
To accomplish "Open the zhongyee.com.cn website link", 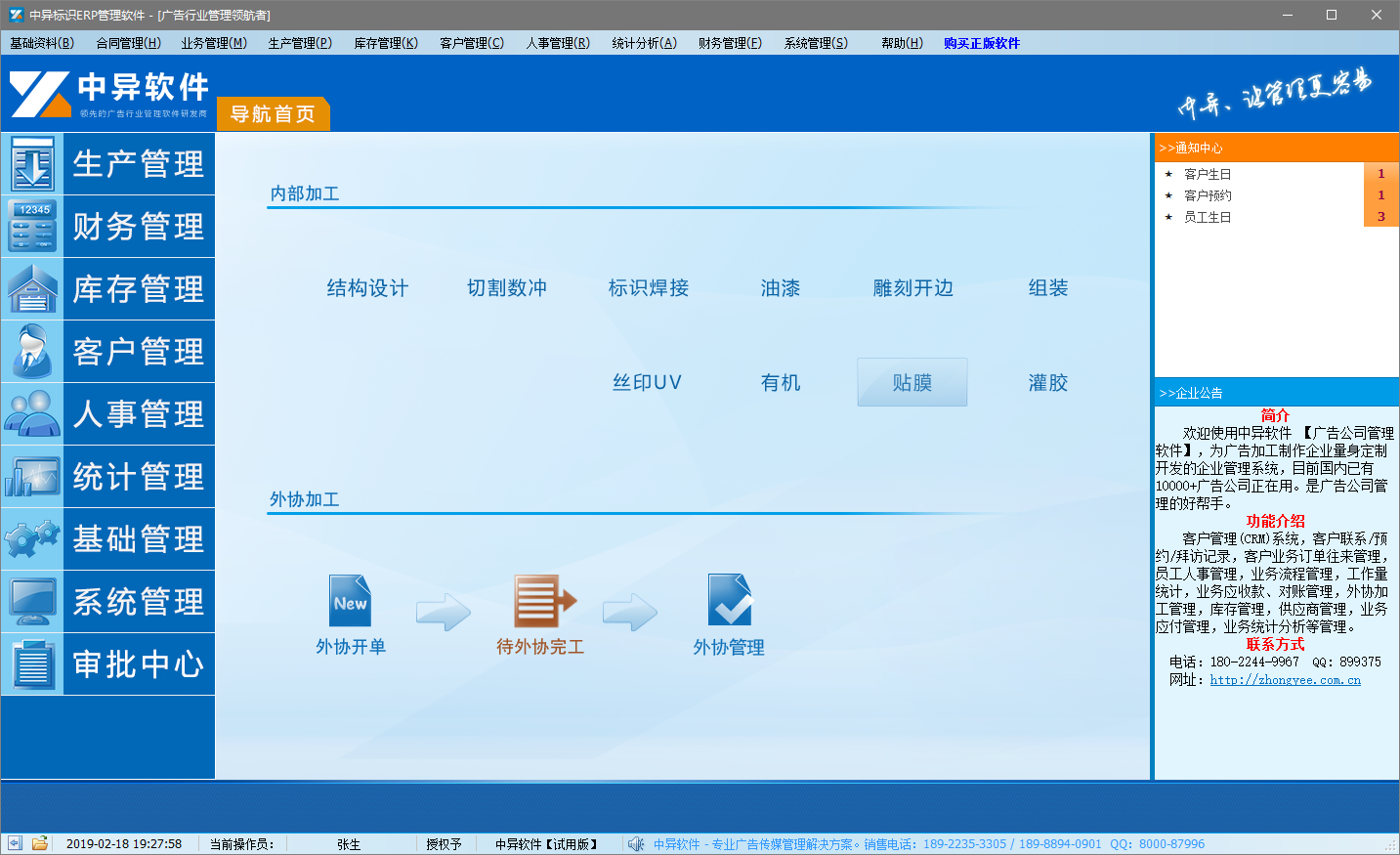I will click(x=1285, y=680).
